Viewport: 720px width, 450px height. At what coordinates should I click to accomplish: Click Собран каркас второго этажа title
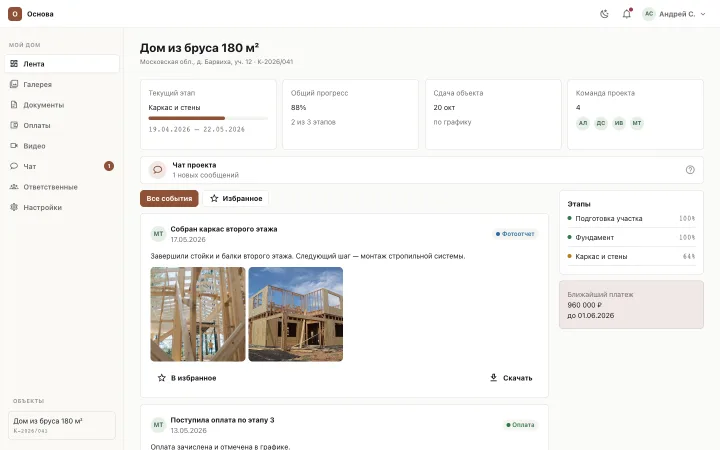coord(224,229)
